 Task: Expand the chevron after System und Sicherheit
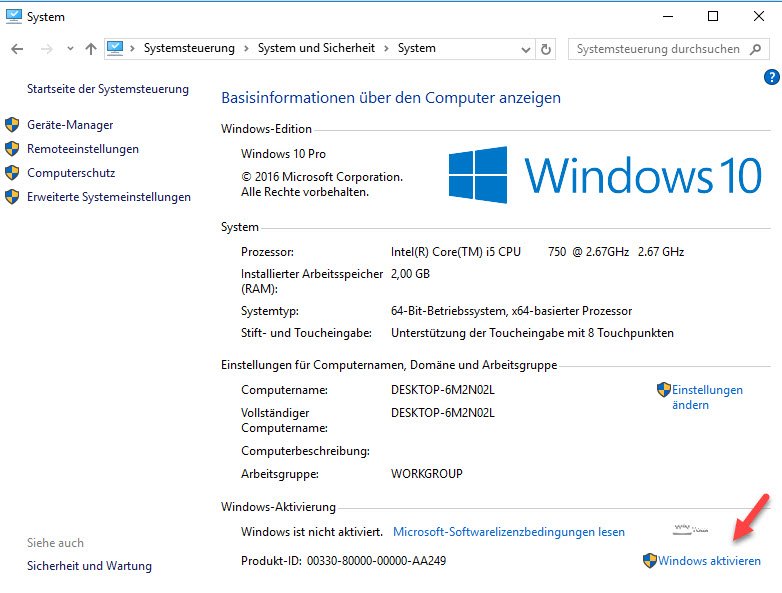pos(387,48)
